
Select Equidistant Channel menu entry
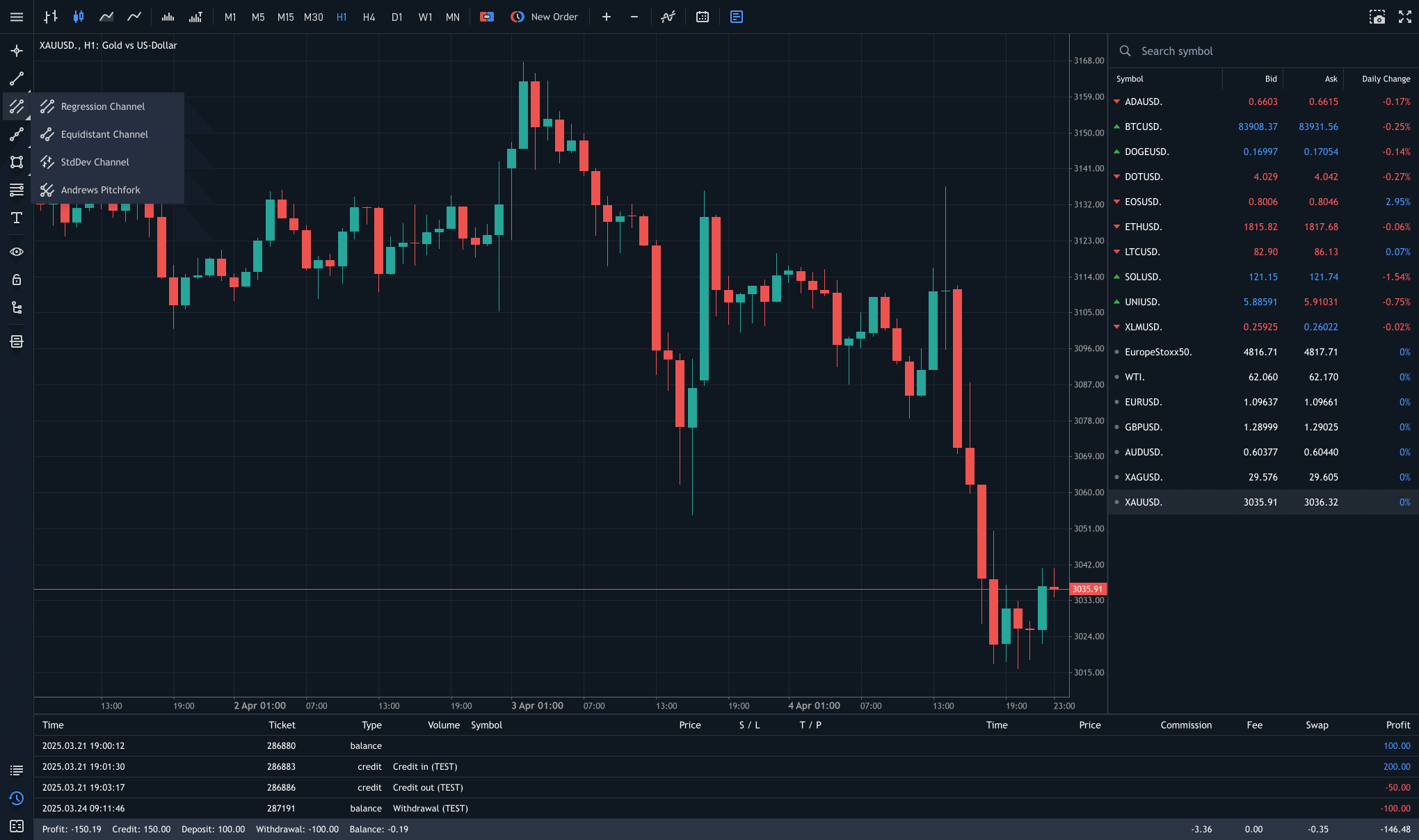point(104,134)
